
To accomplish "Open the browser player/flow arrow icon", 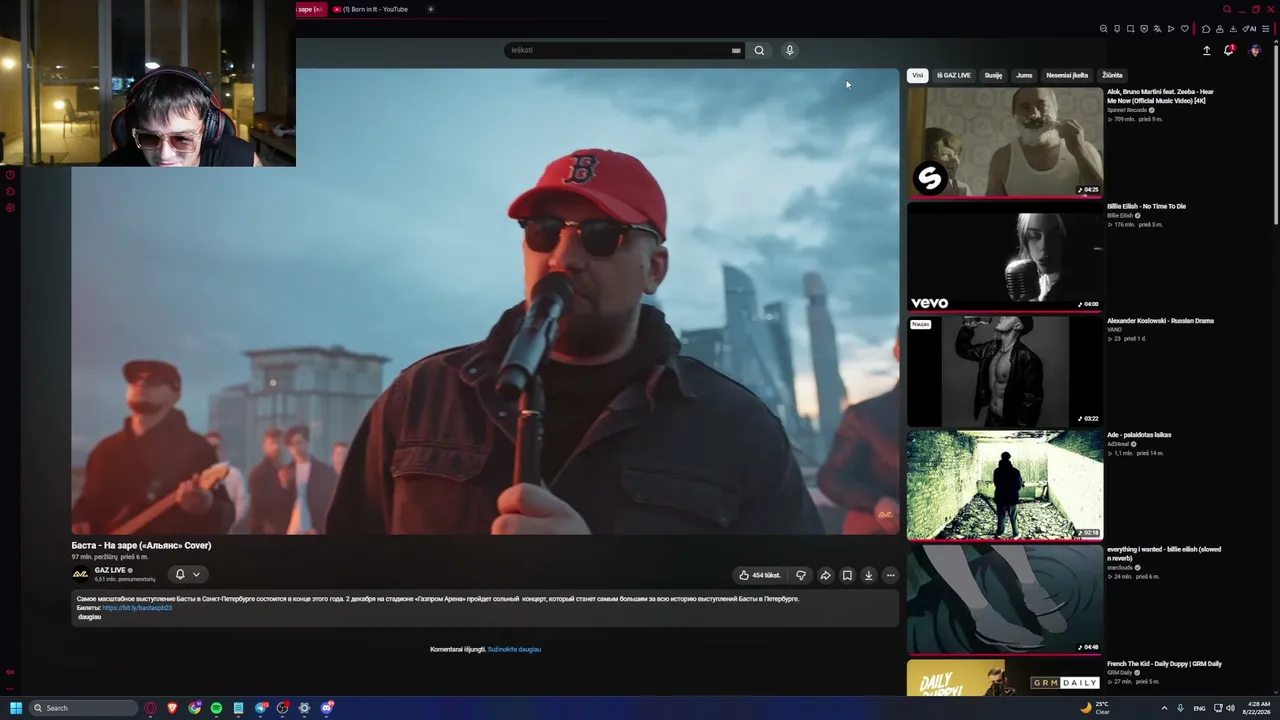I will (1171, 29).
